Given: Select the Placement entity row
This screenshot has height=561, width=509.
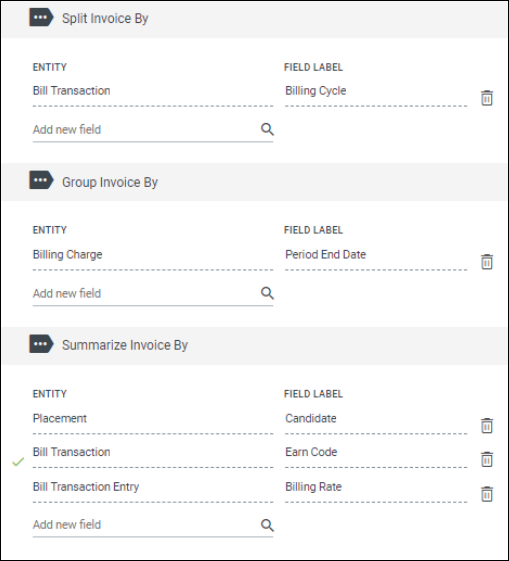Looking at the screenshot, I should coord(153,419).
